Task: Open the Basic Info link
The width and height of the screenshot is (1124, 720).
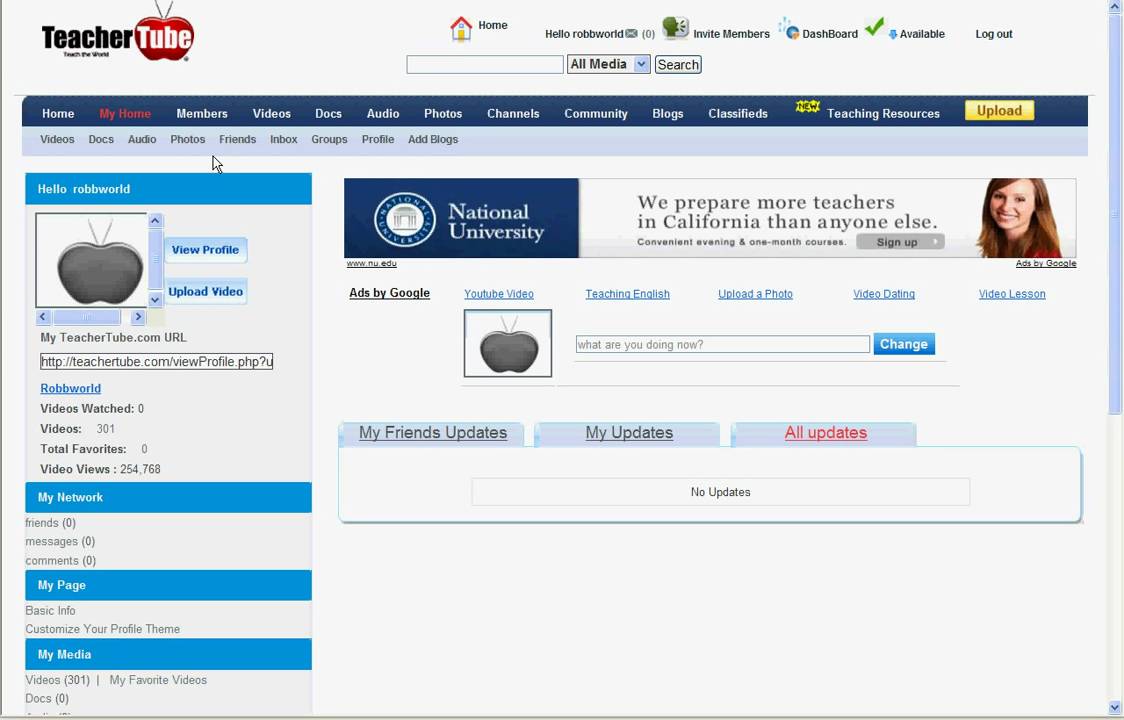Action: click(x=50, y=610)
